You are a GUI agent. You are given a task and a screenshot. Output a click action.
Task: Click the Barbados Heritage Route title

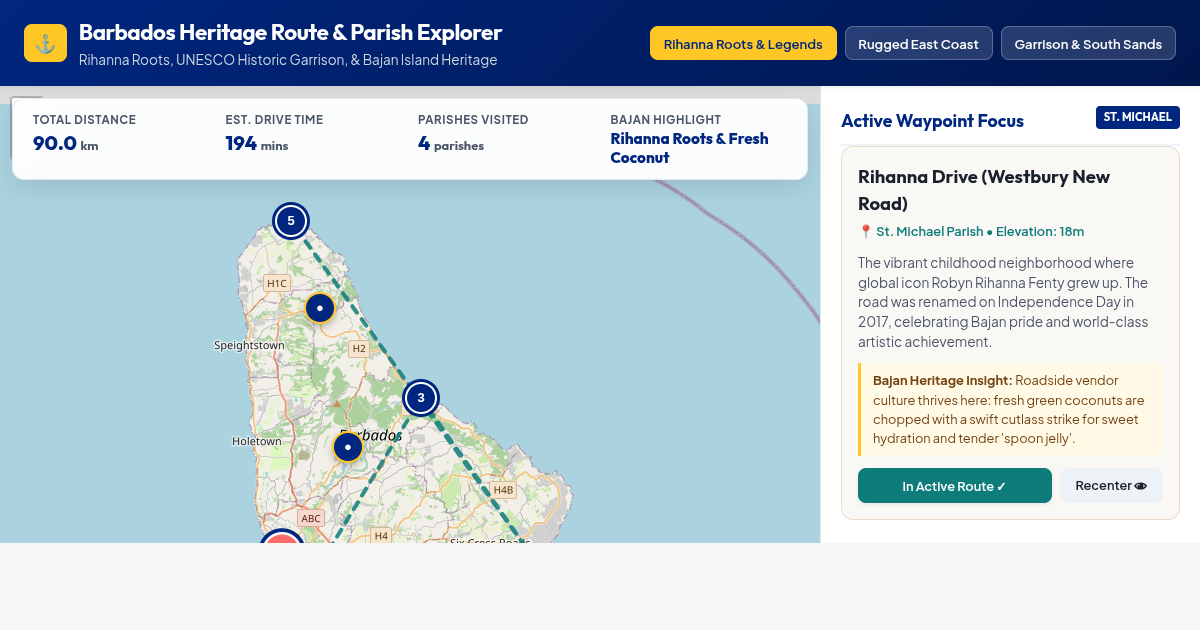pos(290,33)
